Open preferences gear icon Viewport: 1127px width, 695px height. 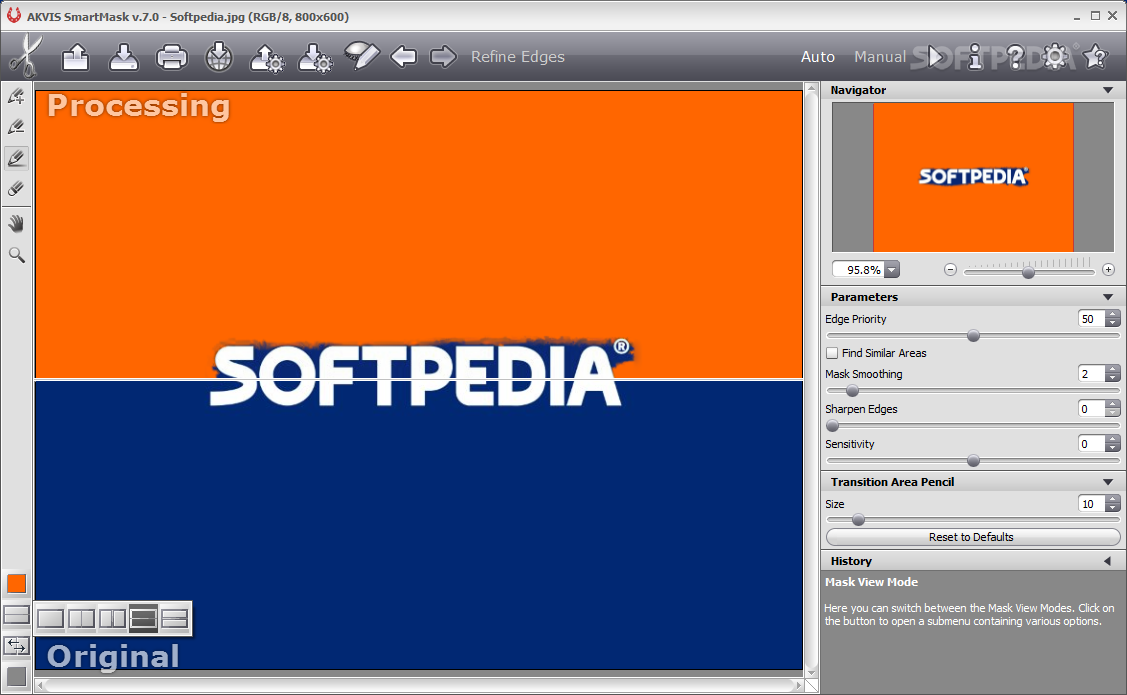tap(1055, 56)
